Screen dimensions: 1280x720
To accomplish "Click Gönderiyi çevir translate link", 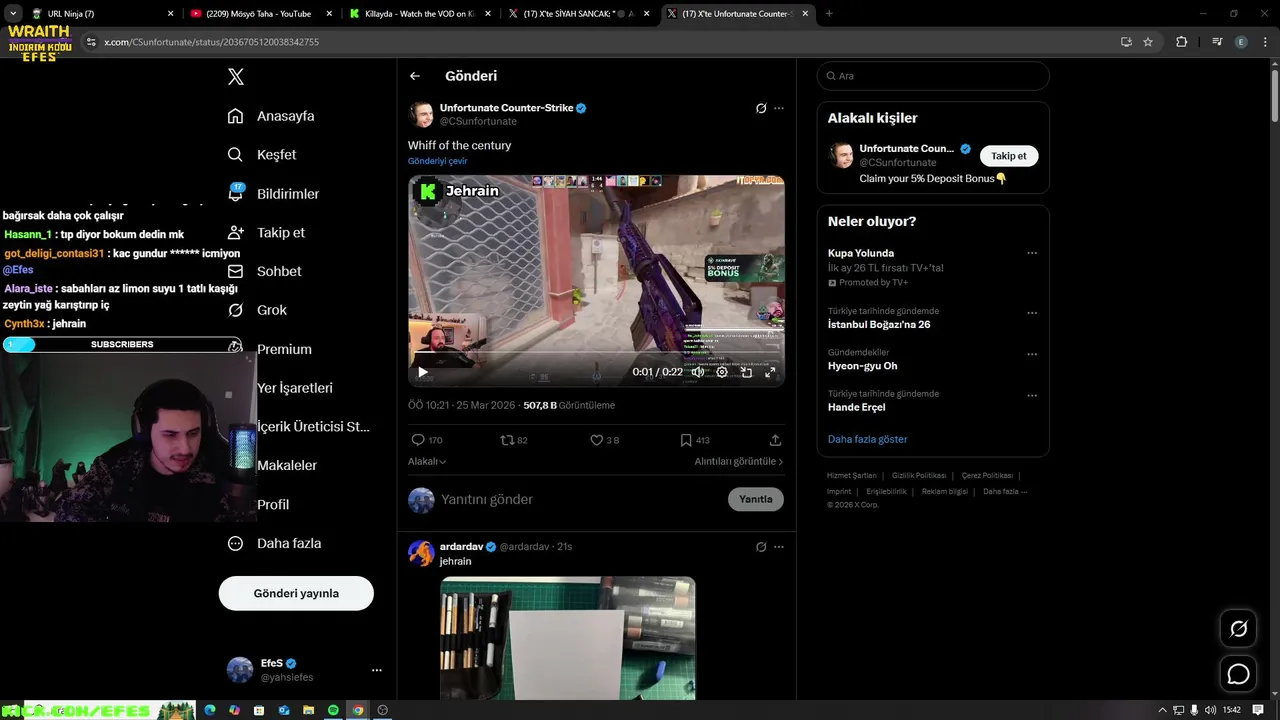I will 437,161.
